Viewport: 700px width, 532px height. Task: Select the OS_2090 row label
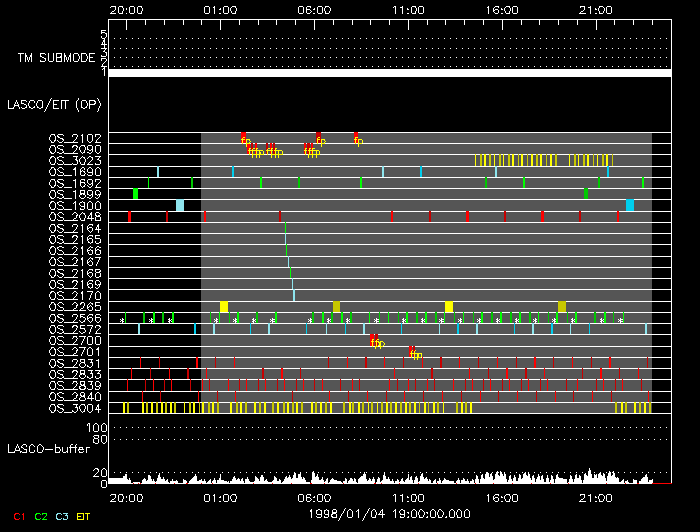click(75, 150)
